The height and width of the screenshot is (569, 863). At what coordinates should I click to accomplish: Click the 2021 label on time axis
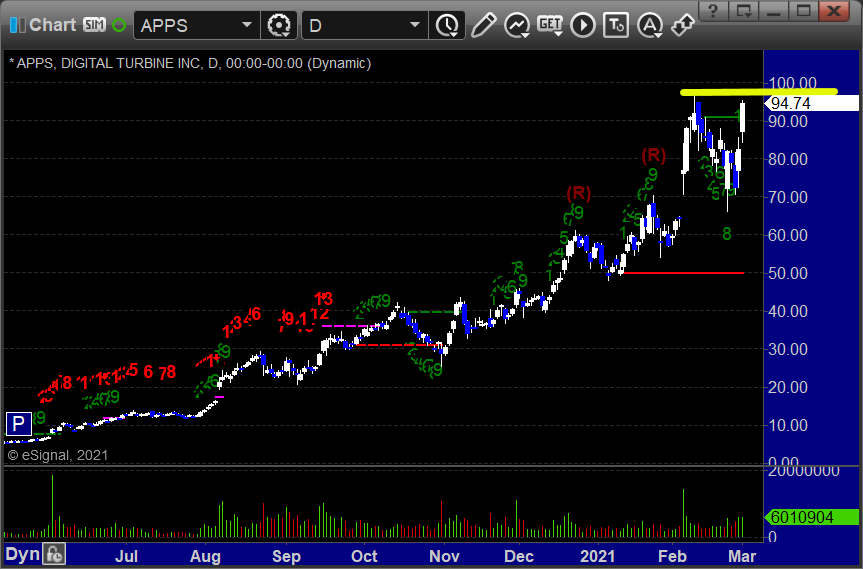coord(598,556)
